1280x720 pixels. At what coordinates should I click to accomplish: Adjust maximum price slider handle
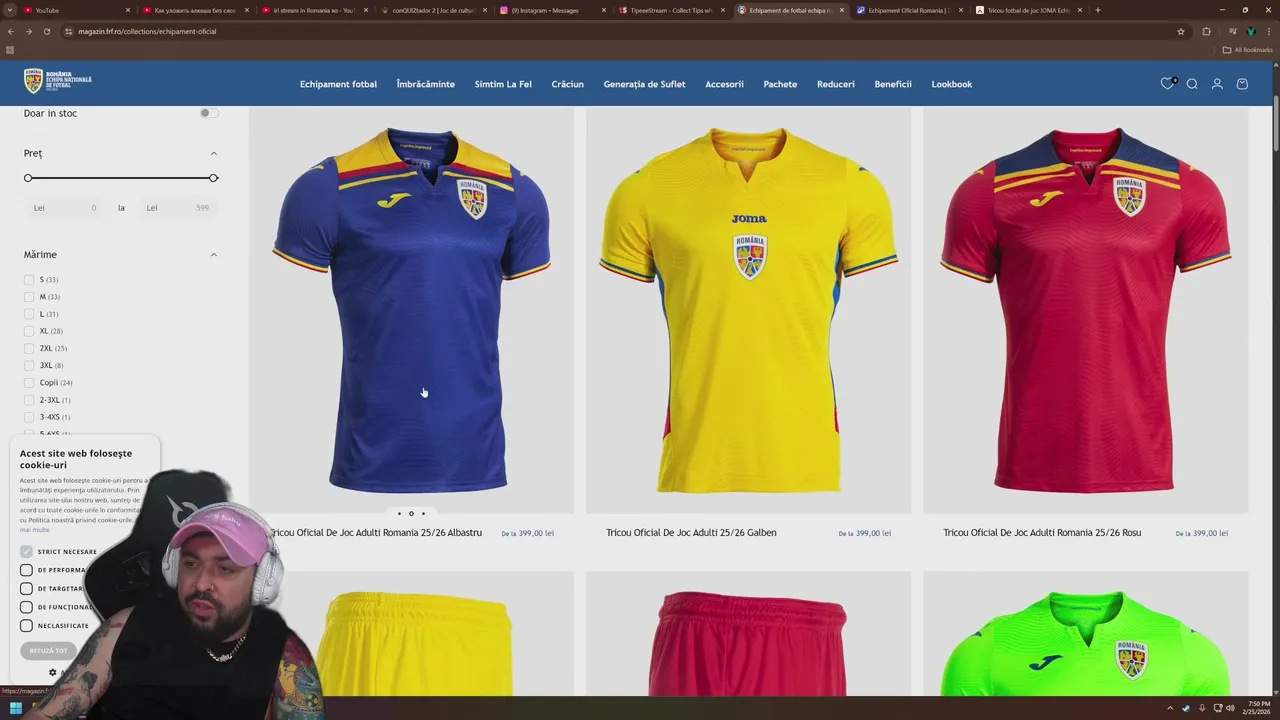213,178
